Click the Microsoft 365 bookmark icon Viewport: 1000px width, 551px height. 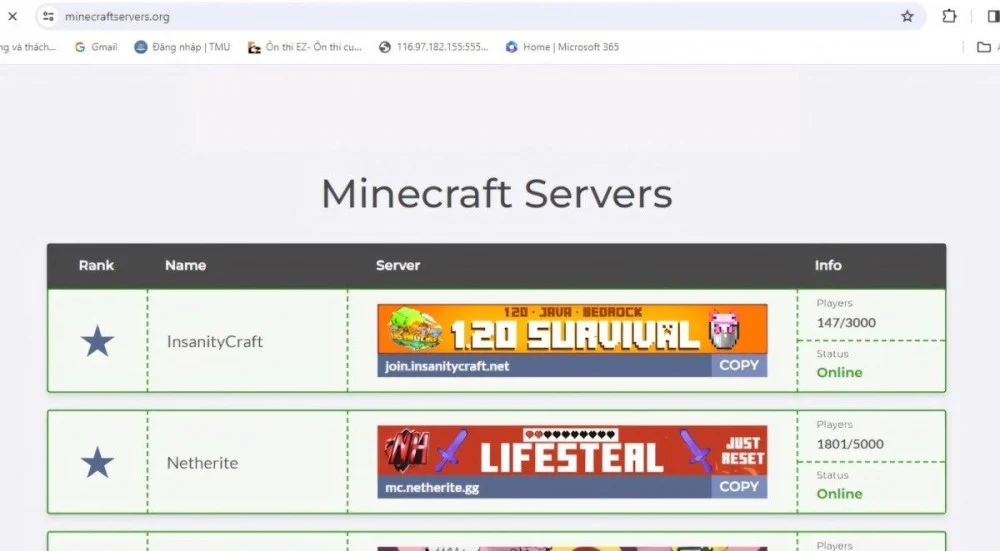[x=511, y=47]
